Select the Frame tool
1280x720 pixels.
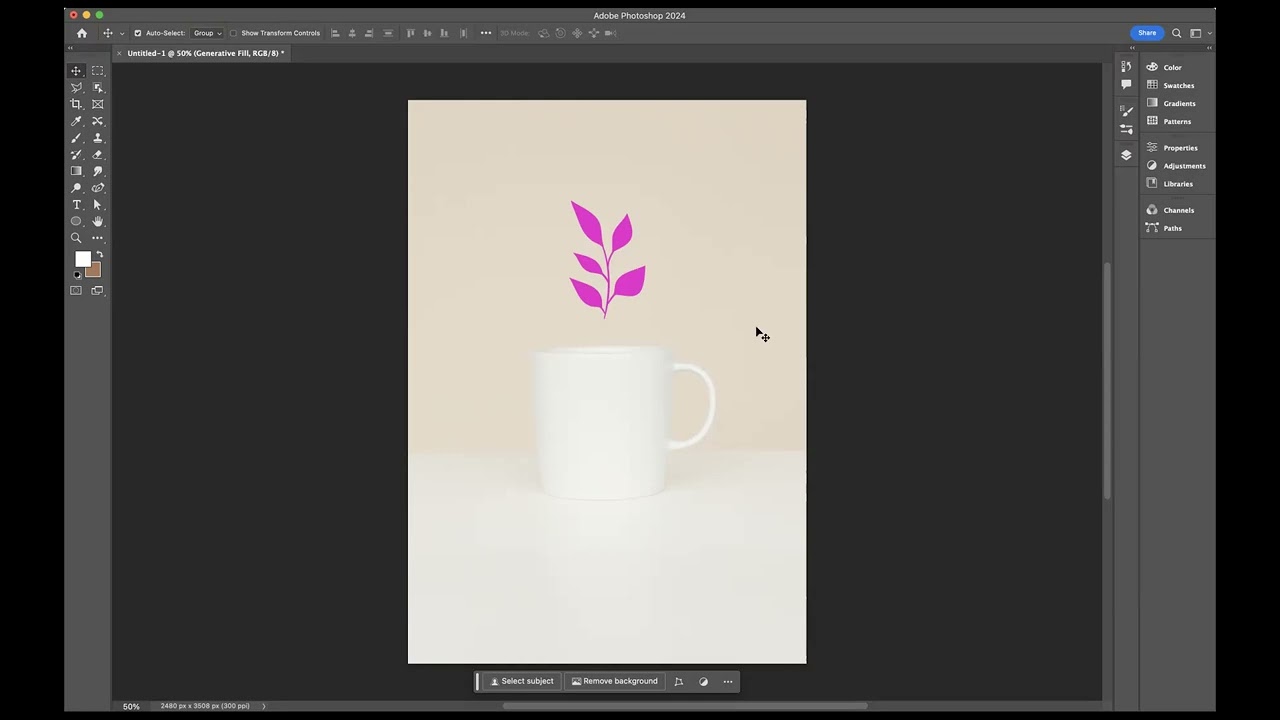(97, 104)
